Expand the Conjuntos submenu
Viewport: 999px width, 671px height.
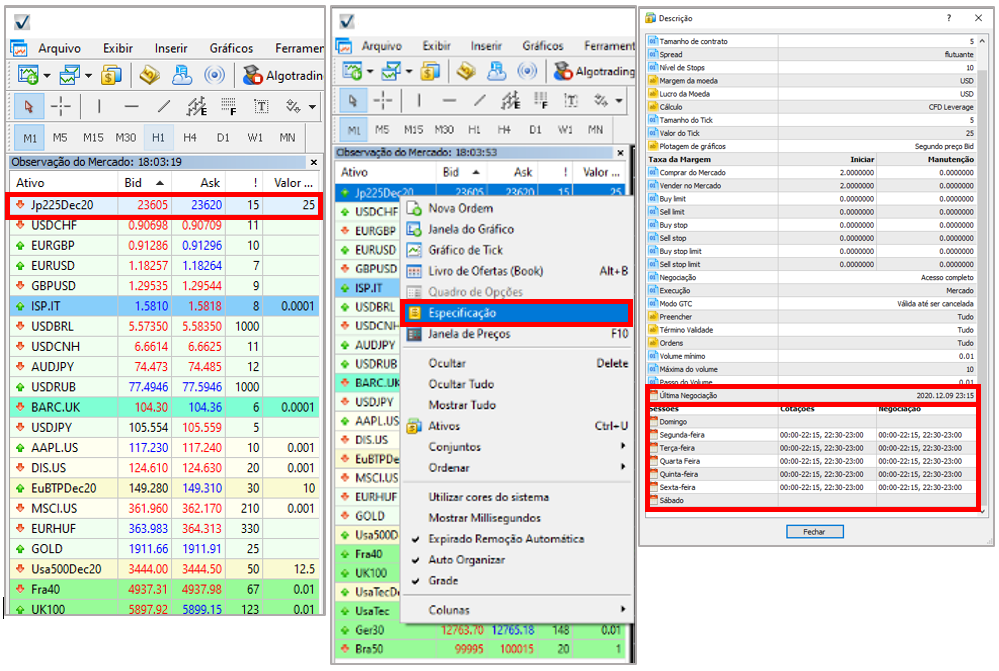pos(517,447)
